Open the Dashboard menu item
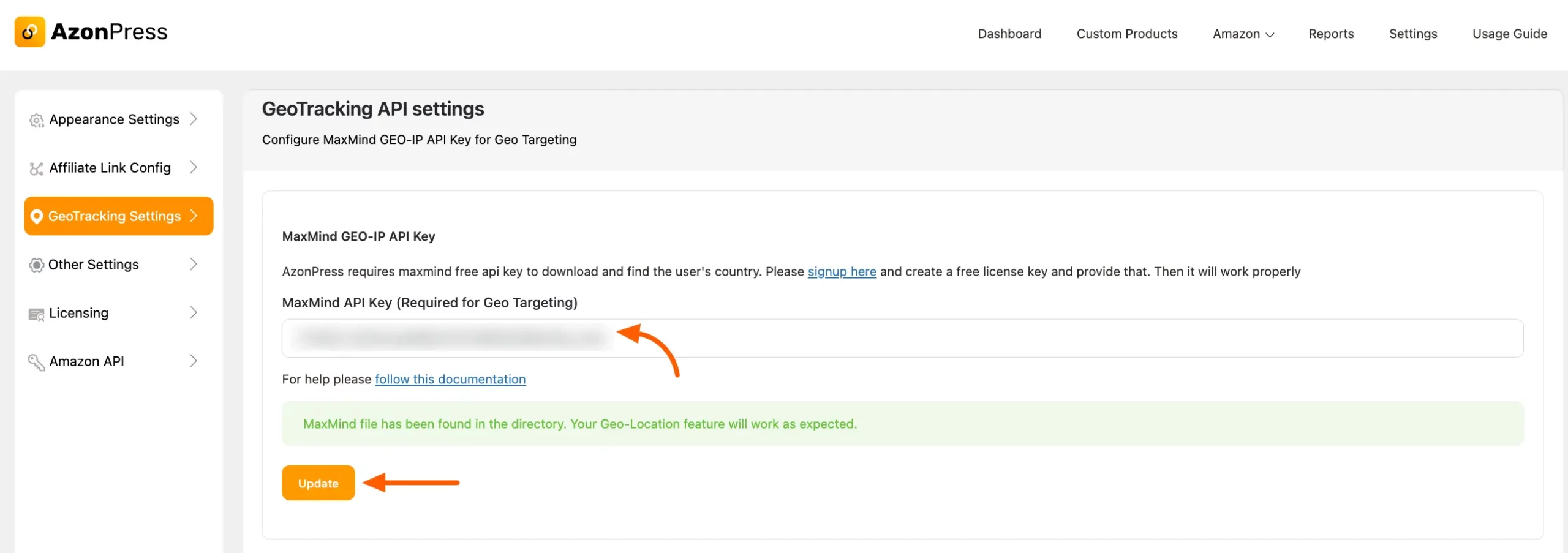The image size is (1568, 553). pyautogui.click(x=1009, y=34)
